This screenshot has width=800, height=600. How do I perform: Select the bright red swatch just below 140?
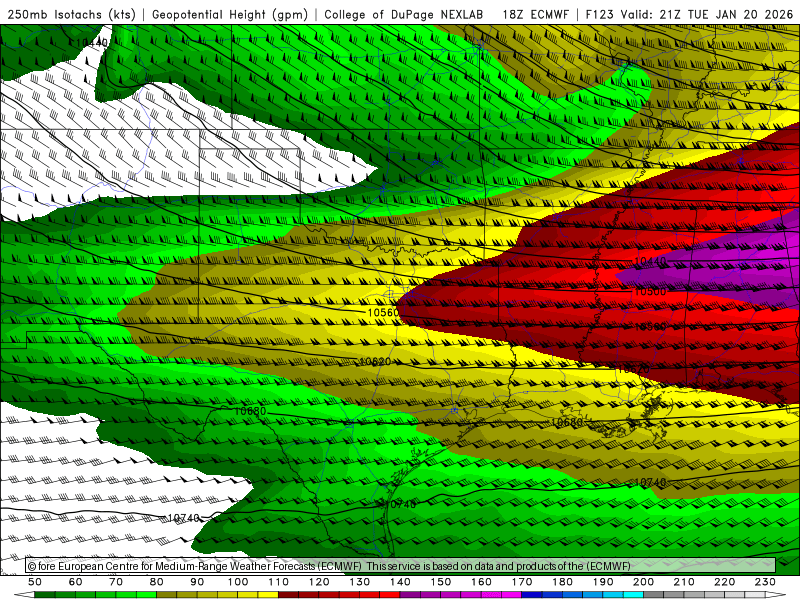(x=390, y=594)
